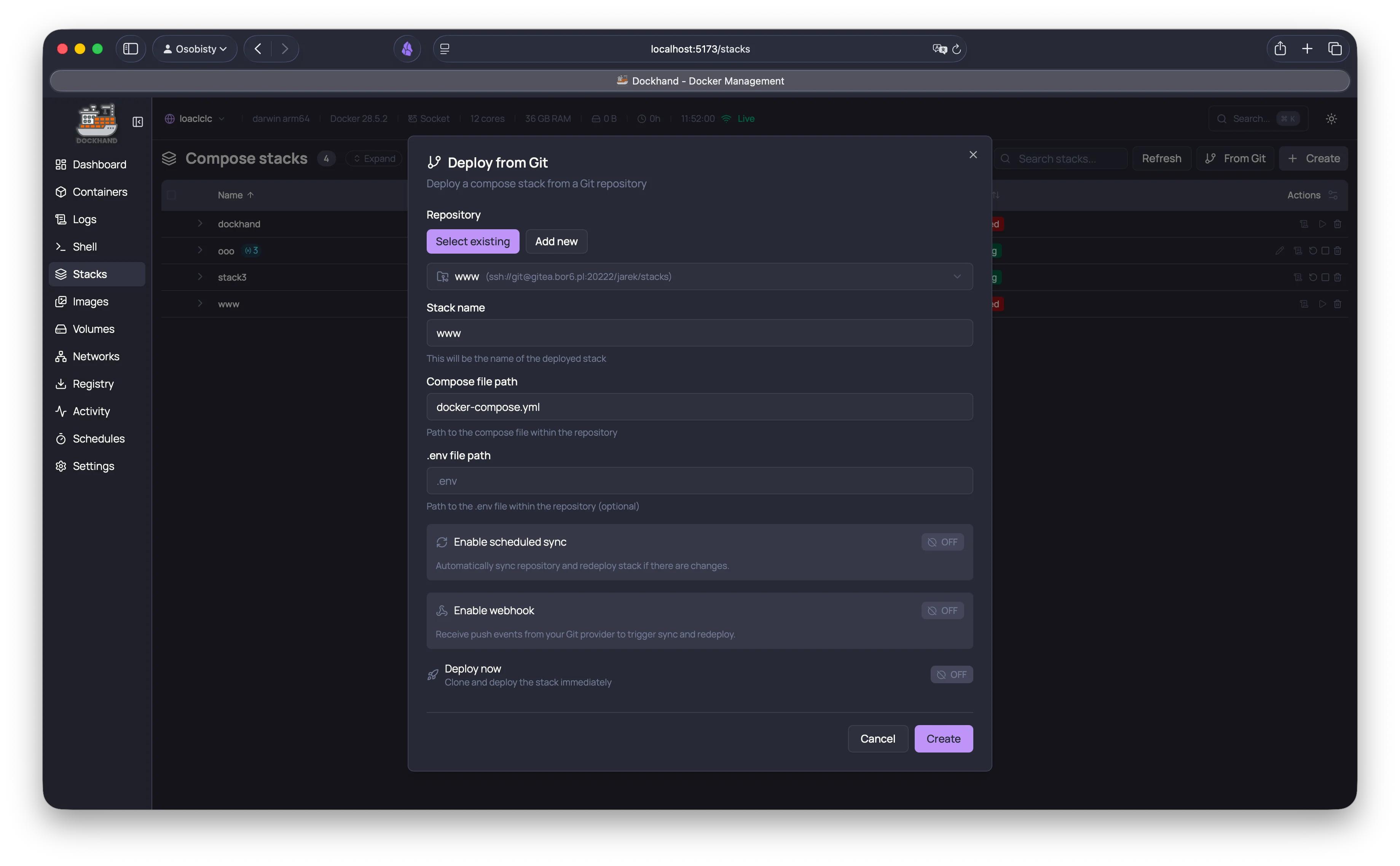Switch to the Add new repository tab

pyautogui.click(x=557, y=241)
